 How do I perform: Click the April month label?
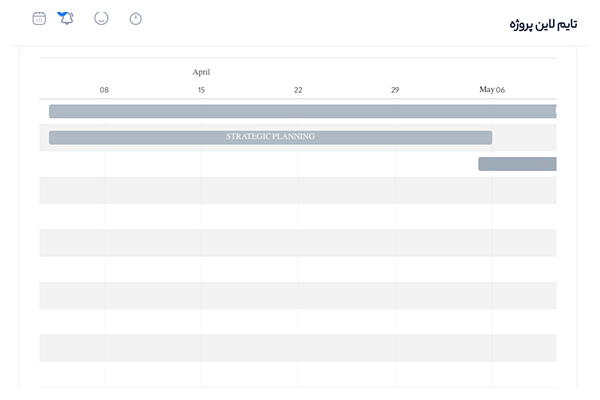tap(201, 72)
